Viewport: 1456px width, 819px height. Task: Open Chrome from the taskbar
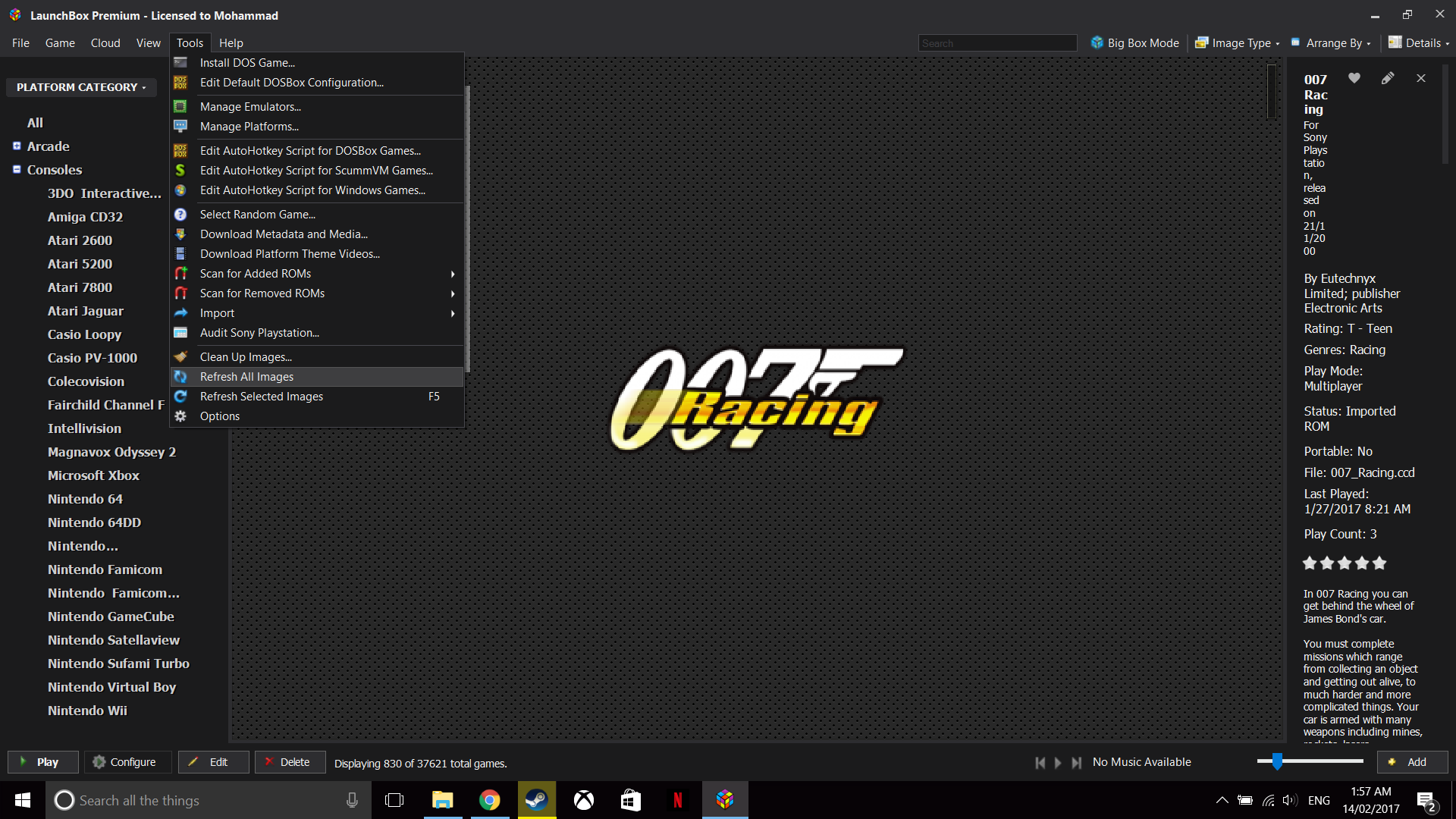[x=490, y=800]
